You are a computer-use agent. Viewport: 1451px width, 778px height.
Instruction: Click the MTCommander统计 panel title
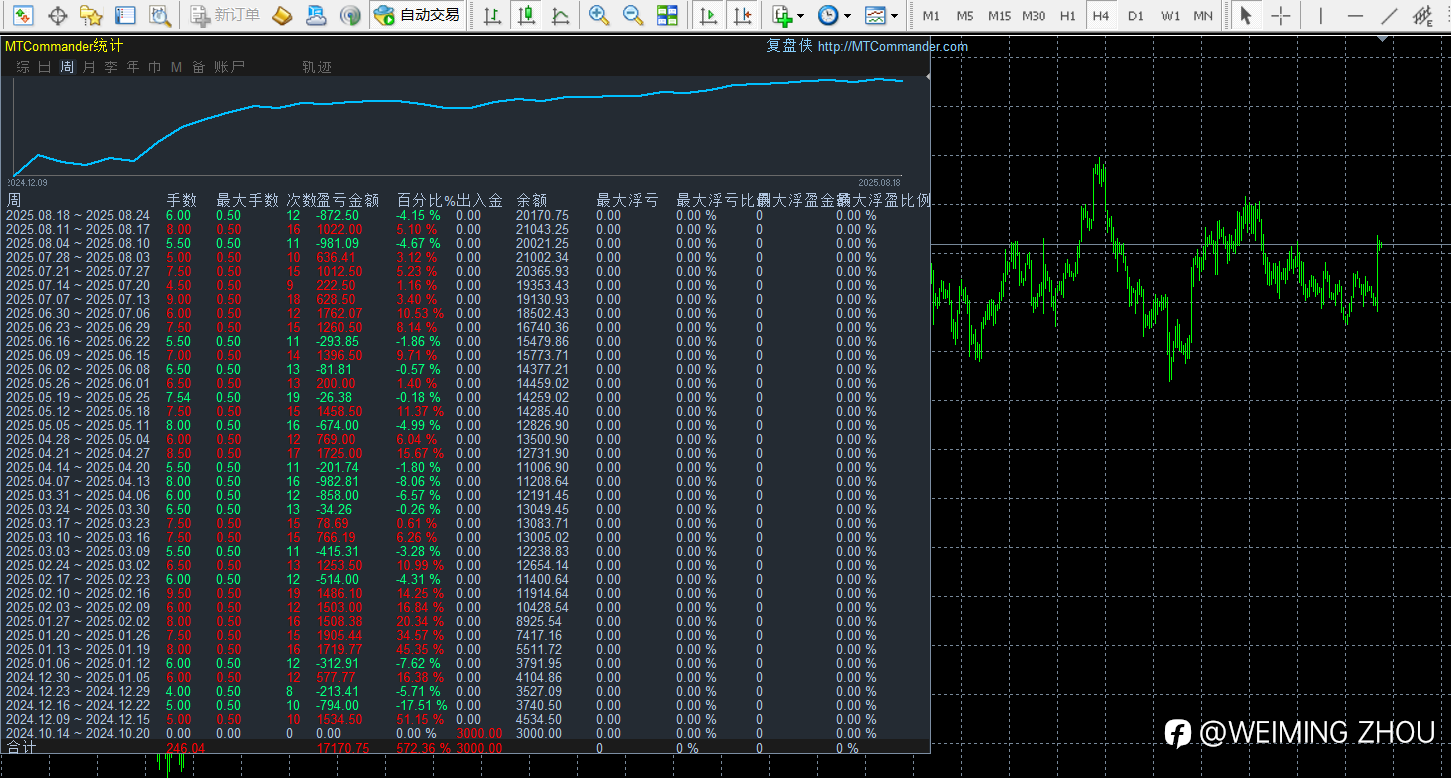pos(65,46)
